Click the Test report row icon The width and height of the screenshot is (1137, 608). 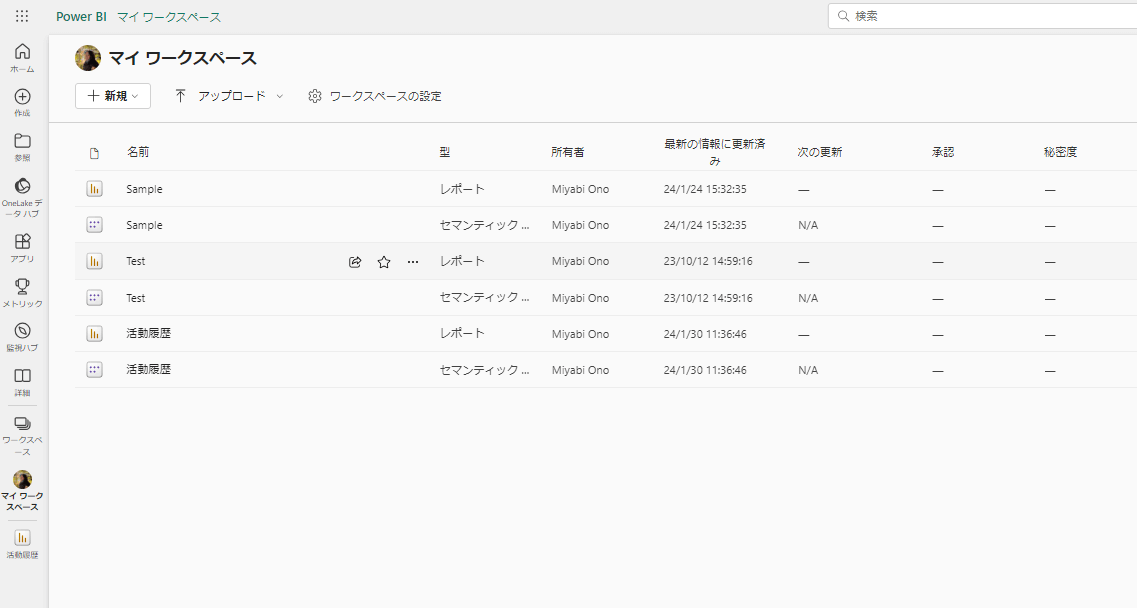pyautogui.click(x=94, y=261)
